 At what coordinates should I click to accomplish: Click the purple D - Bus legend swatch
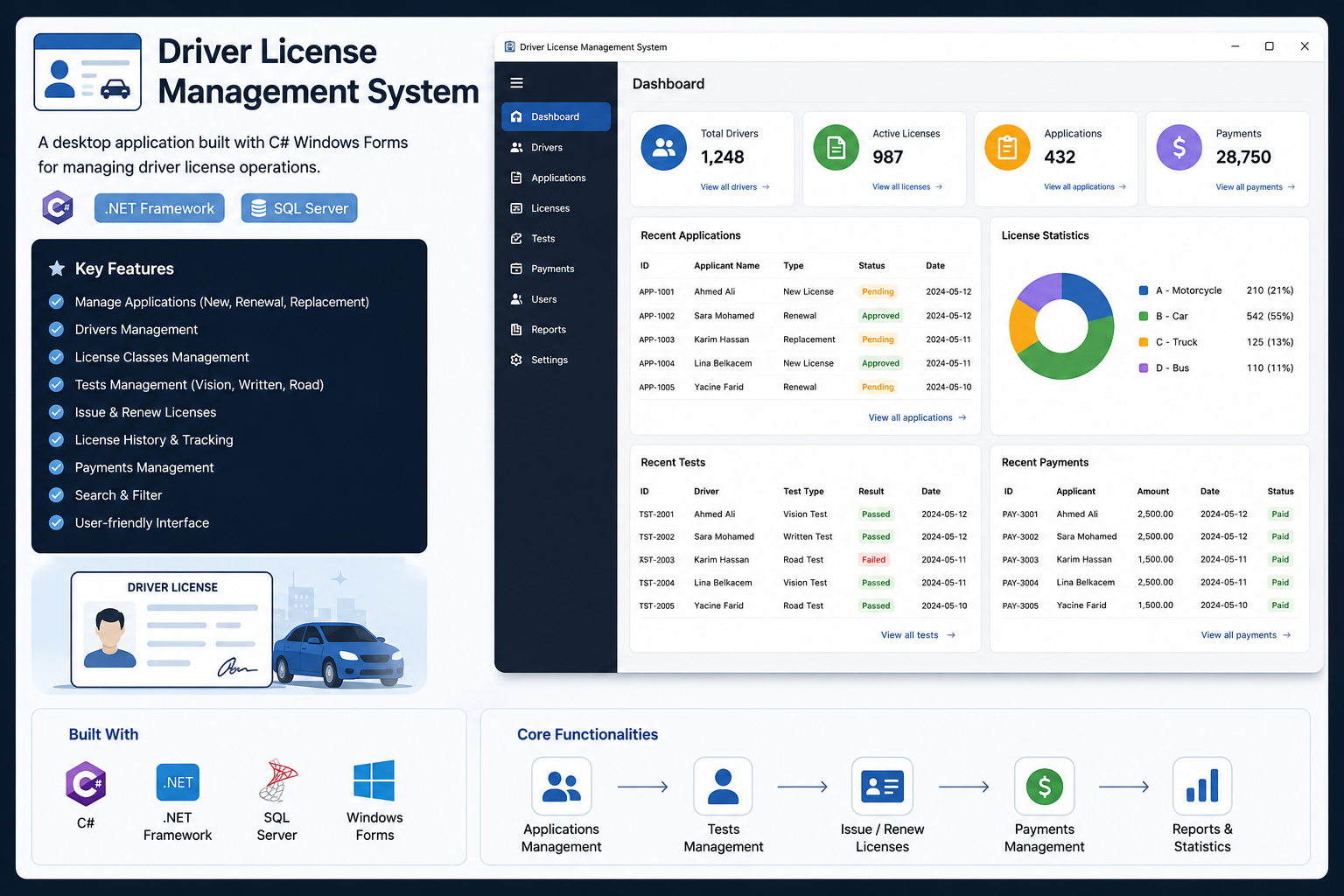click(1144, 368)
